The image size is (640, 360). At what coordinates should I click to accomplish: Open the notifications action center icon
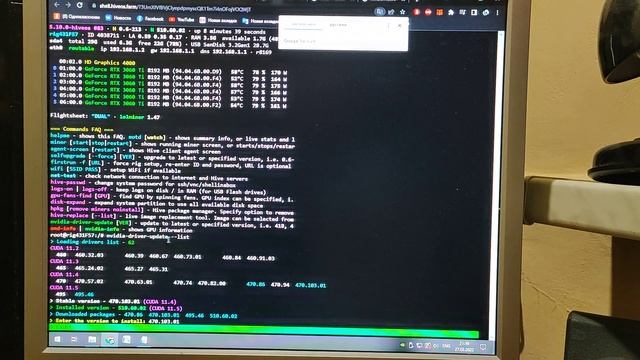(x=483, y=347)
